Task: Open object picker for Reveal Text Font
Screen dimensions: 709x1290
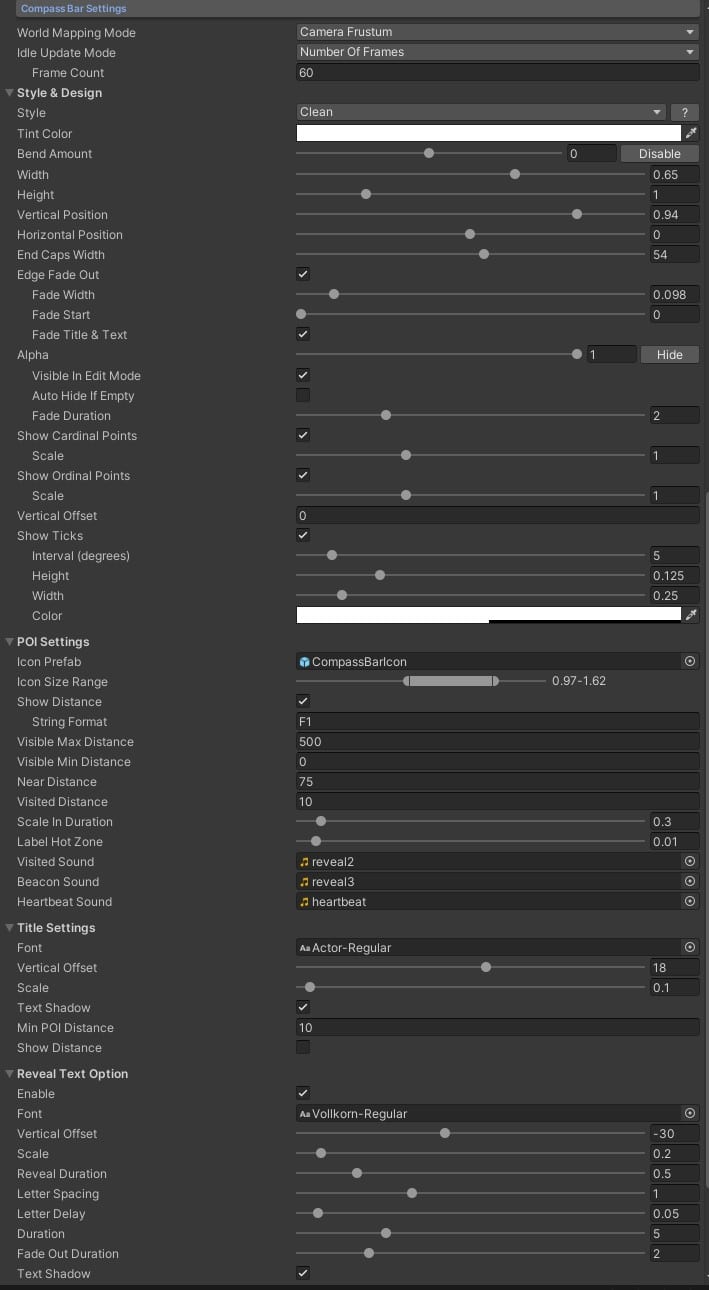Action: pyautogui.click(x=689, y=1114)
